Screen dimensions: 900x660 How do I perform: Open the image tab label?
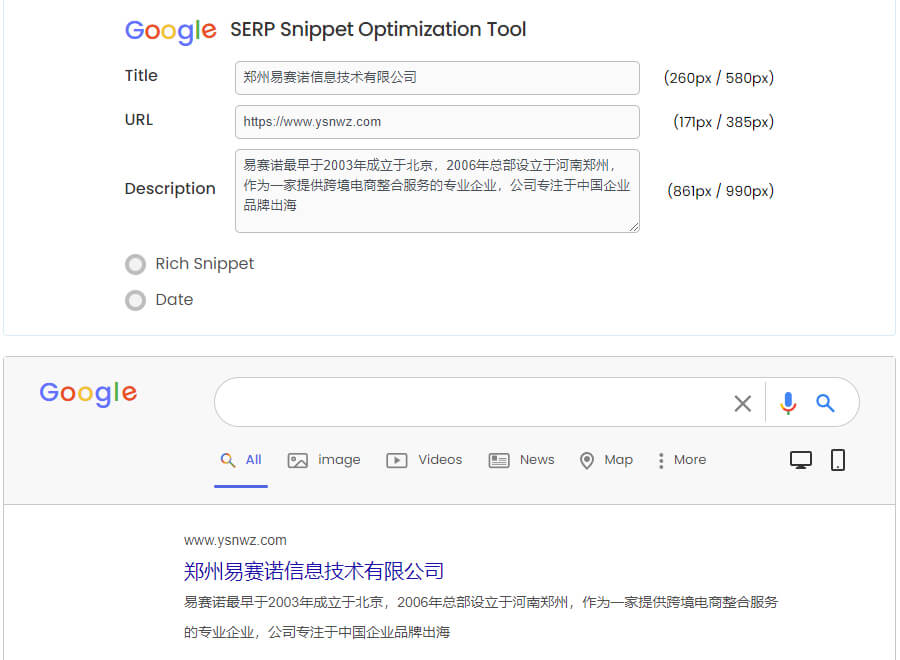click(x=339, y=460)
